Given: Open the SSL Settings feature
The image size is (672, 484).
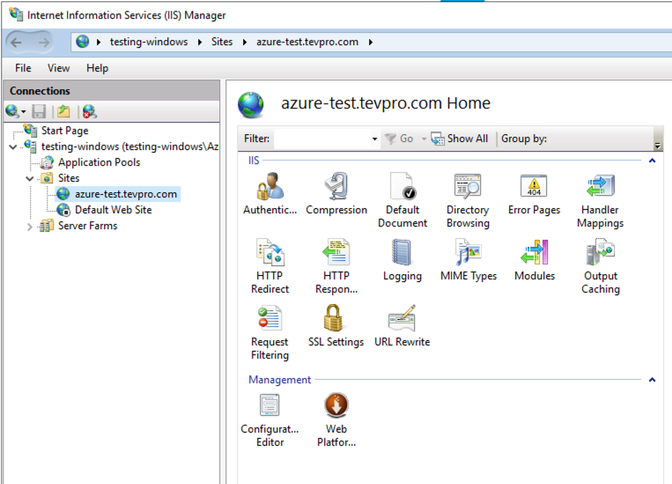Looking at the screenshot, I should click(x=336, y=326).
